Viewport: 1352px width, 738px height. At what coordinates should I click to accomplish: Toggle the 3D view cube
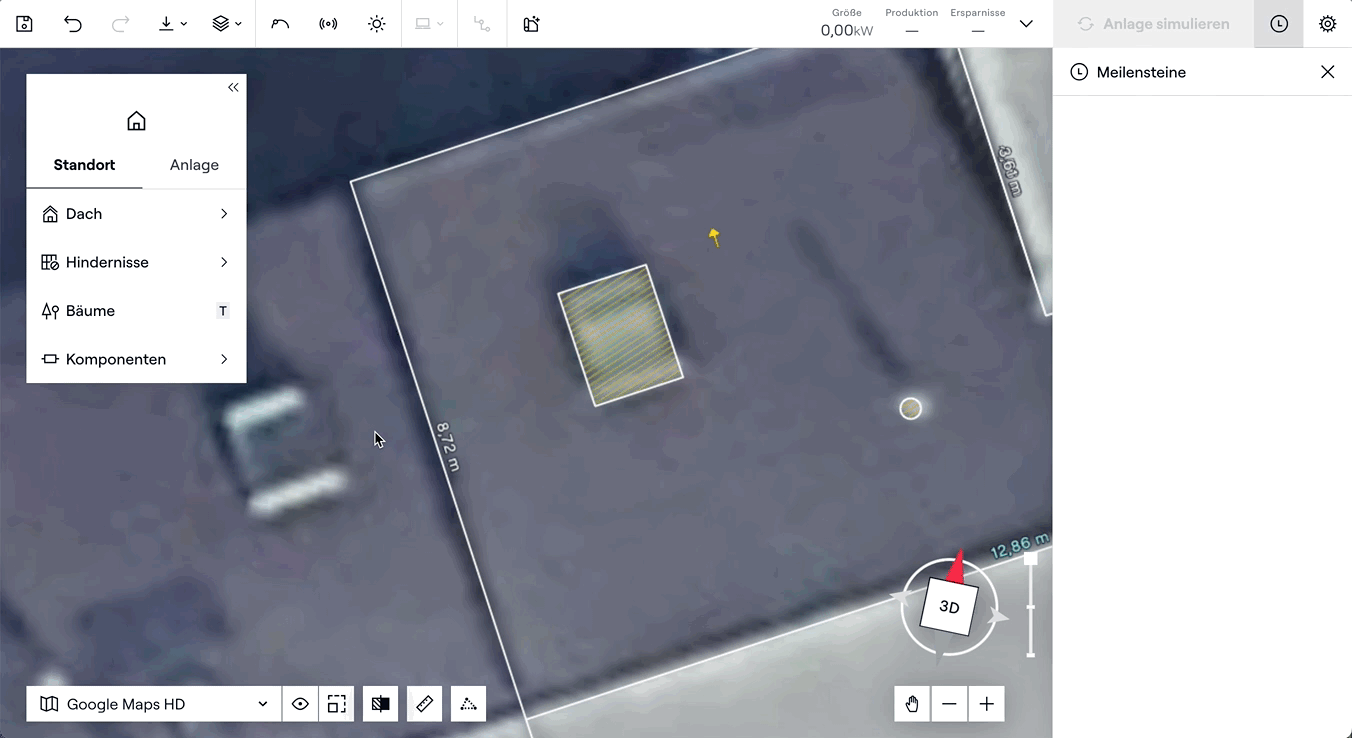(948, 607)
